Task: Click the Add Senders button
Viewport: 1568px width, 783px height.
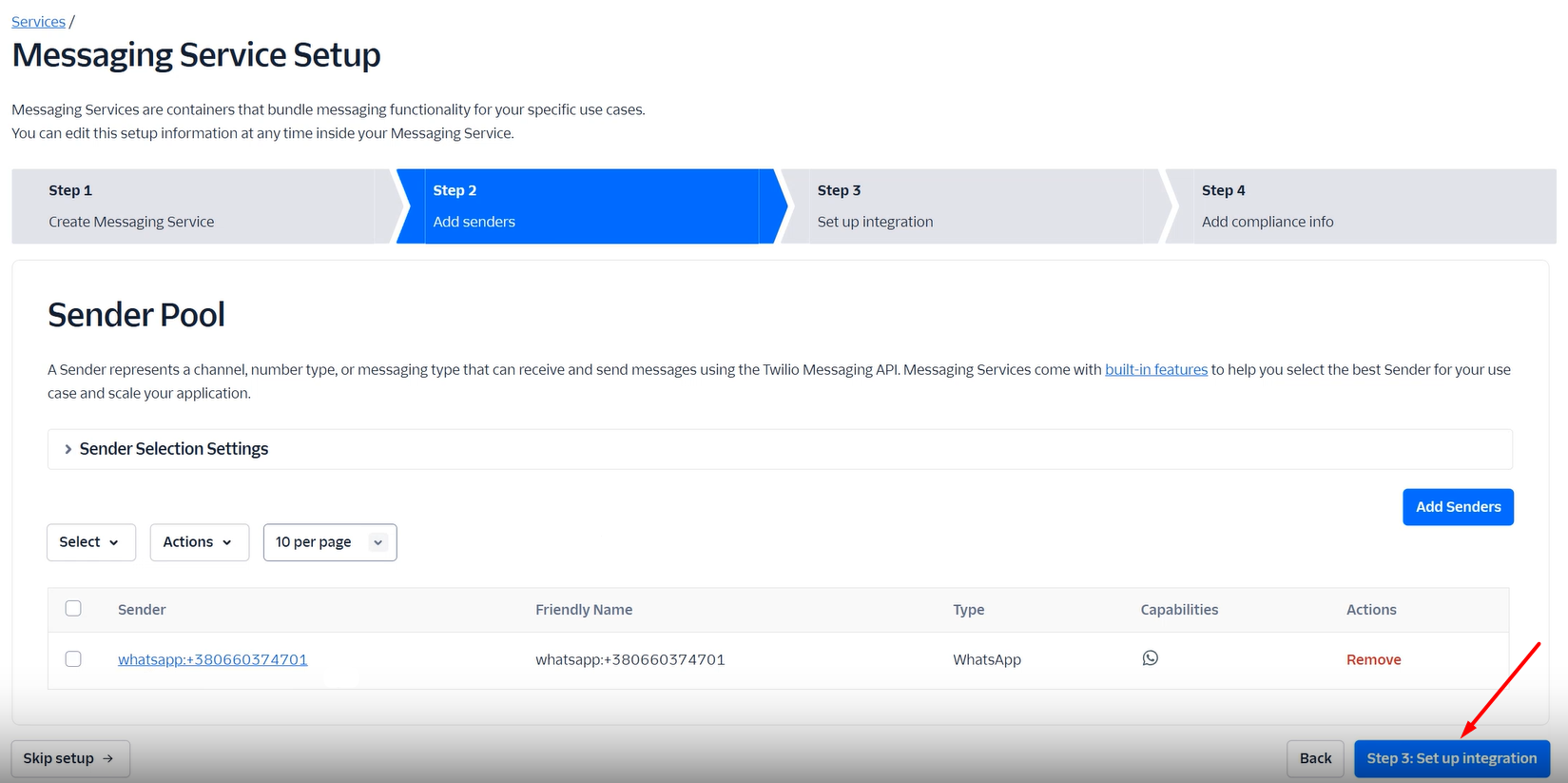Action: 1458,507
